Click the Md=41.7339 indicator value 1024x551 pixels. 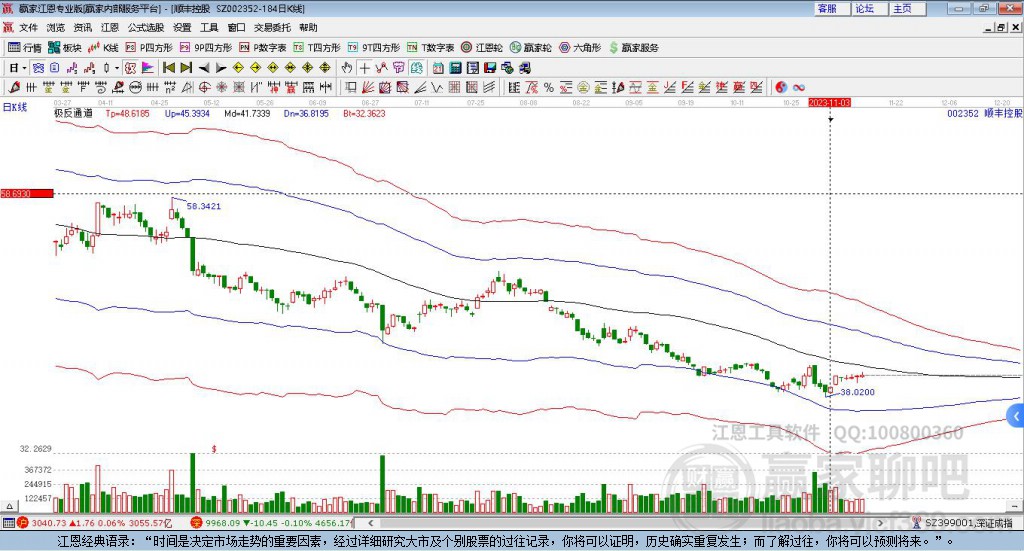[247, 114]
